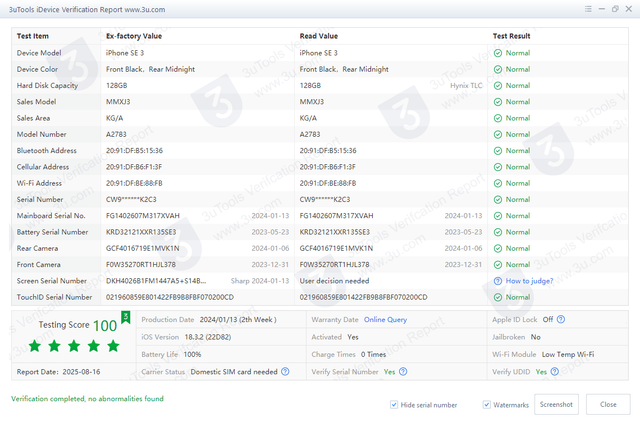The width and height of the screenshot is (640, 424).
Task: Disable the Watermarks checkbox
Action: 487,404
